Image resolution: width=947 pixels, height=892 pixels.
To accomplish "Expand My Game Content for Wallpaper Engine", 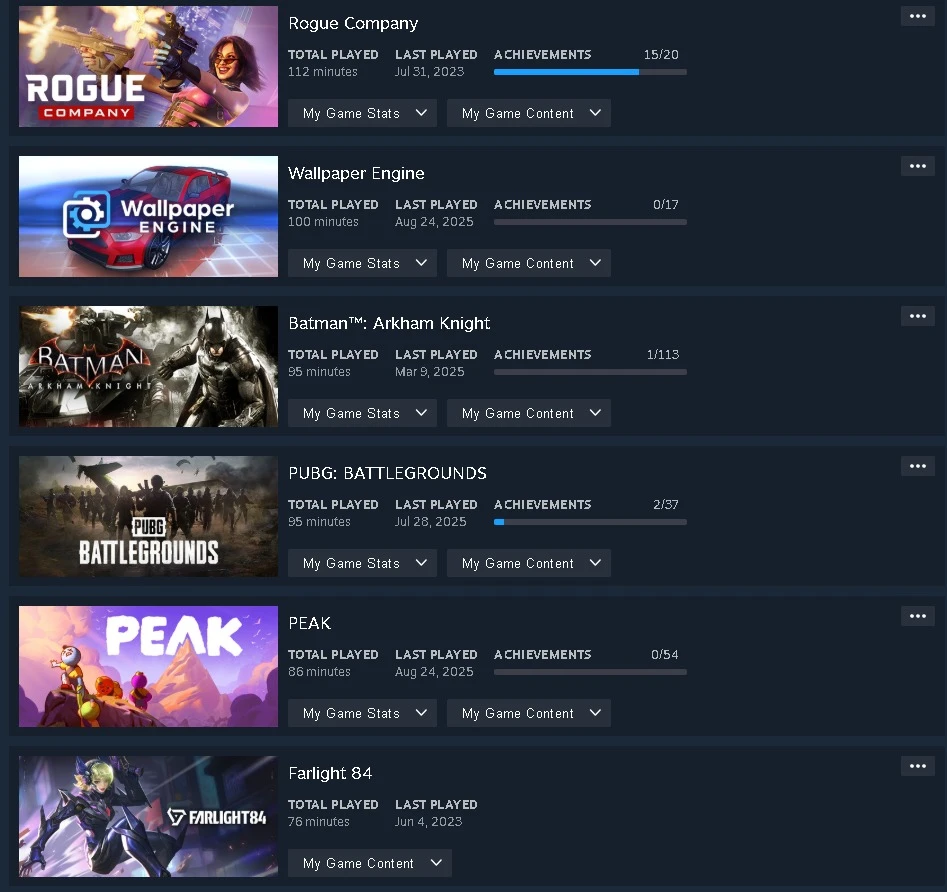I will 528,263.
